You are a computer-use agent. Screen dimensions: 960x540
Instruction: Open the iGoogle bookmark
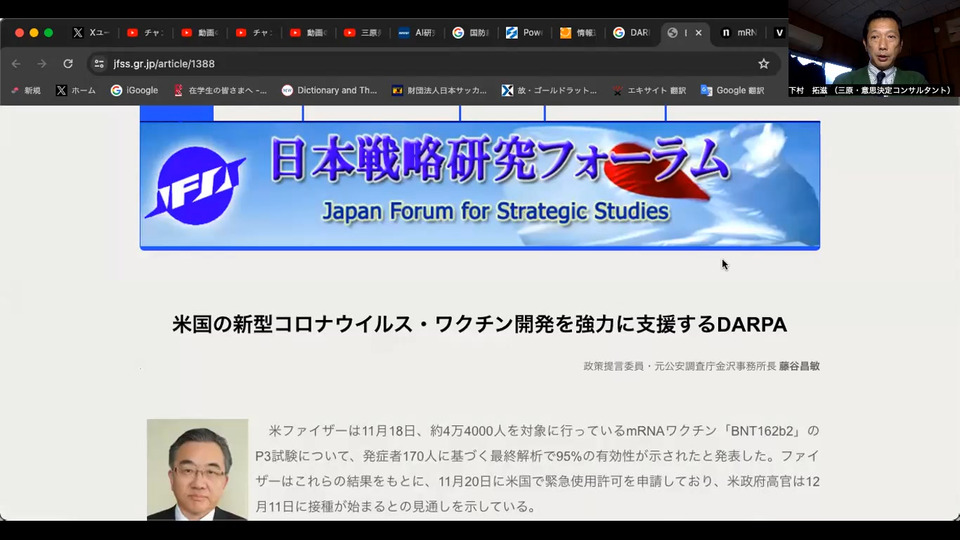[134, 91]
